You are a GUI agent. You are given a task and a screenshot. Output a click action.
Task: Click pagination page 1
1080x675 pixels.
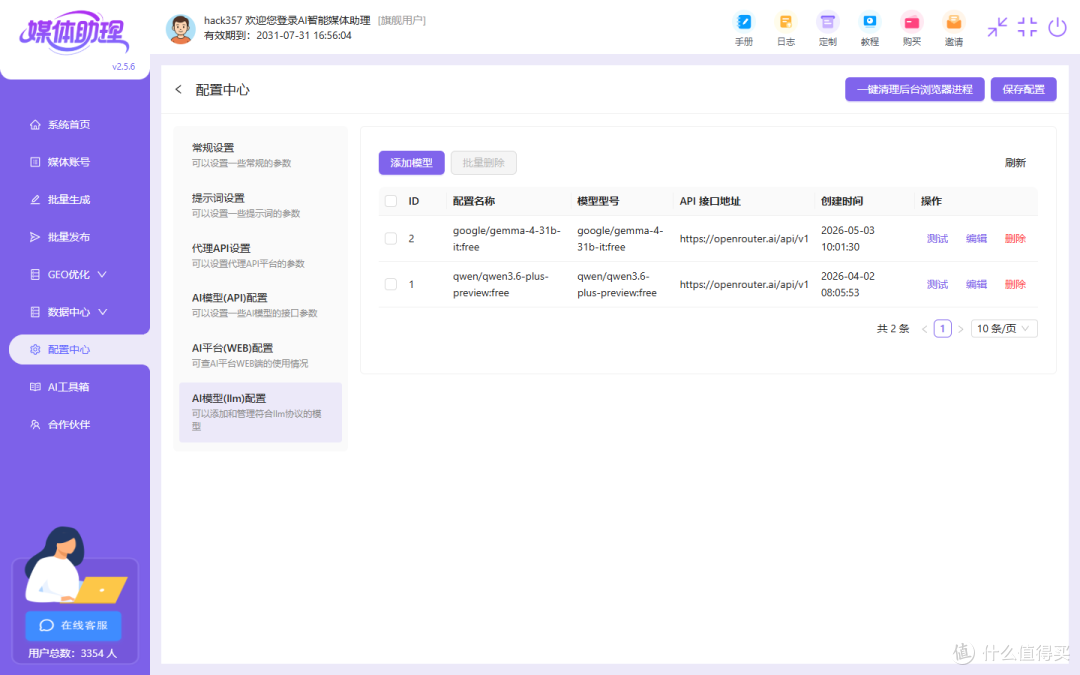(942, 329)
